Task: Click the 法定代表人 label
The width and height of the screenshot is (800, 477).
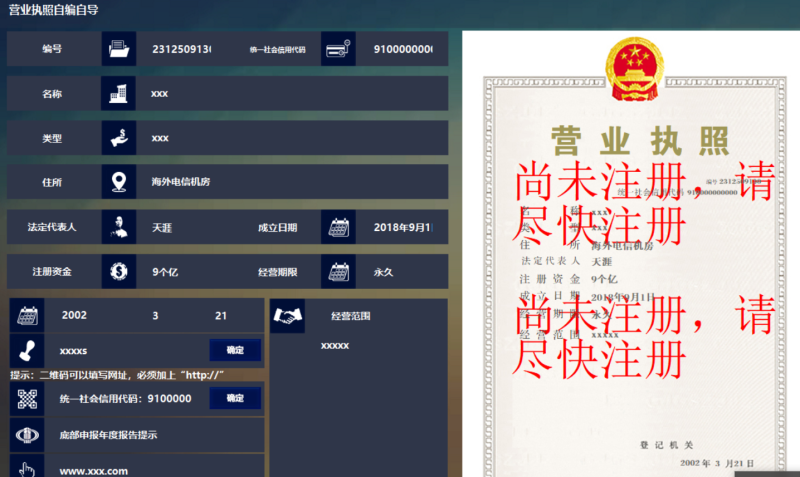Action: (52, 227)
